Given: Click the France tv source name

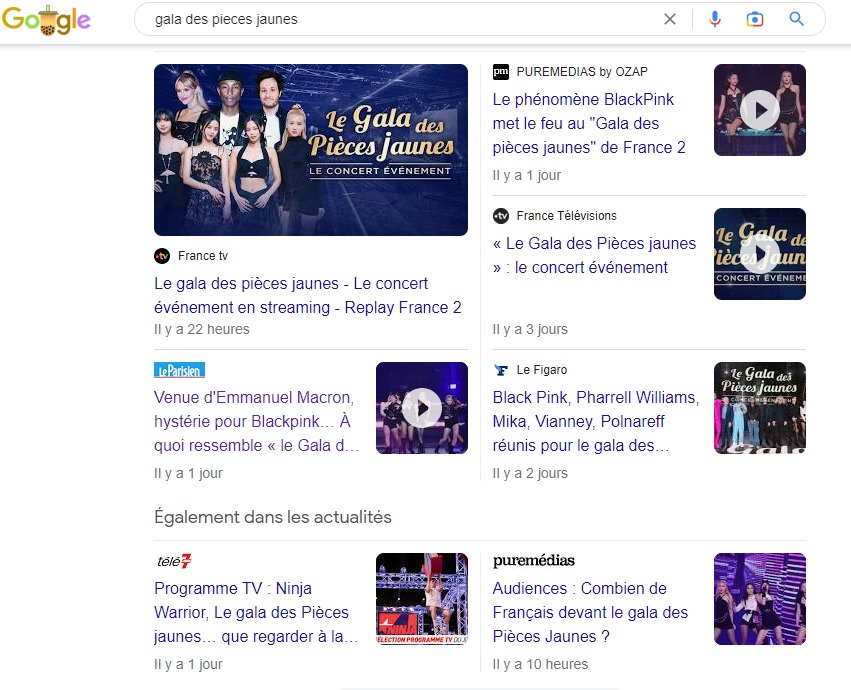Looking at the screenshot, I should 203,256.
